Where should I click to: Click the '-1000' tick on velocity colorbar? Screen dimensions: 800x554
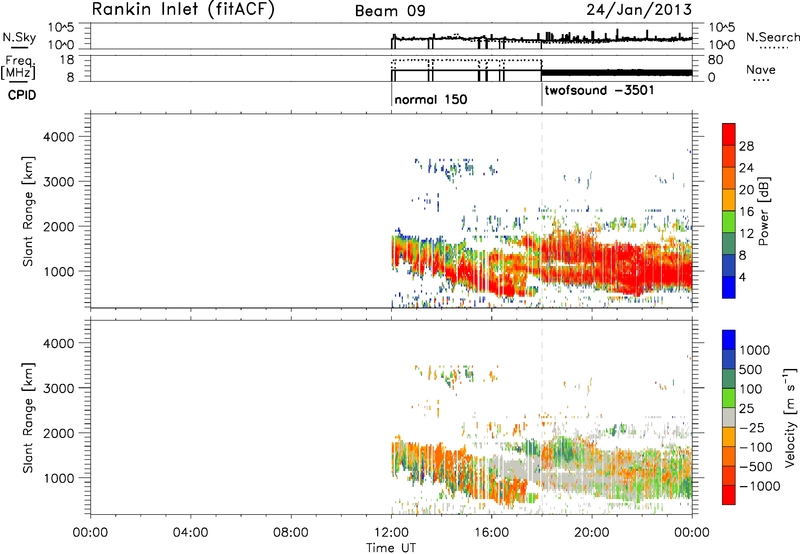tap(760, 486)
